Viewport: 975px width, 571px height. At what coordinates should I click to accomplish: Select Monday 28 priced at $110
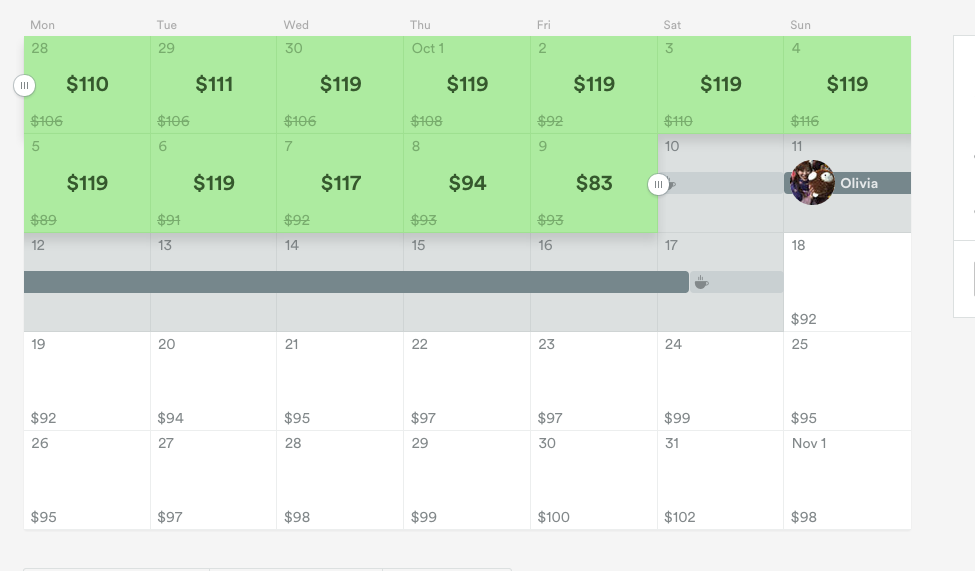pyautogui.click(x=87, y=85)
